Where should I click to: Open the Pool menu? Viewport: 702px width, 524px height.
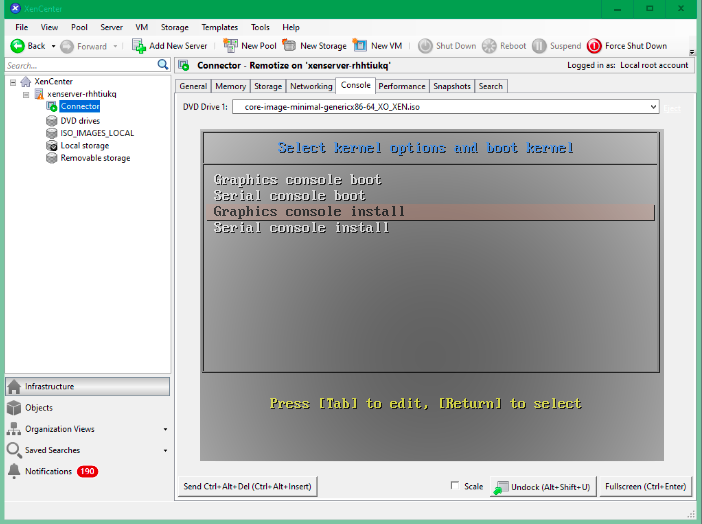[79, 27]
